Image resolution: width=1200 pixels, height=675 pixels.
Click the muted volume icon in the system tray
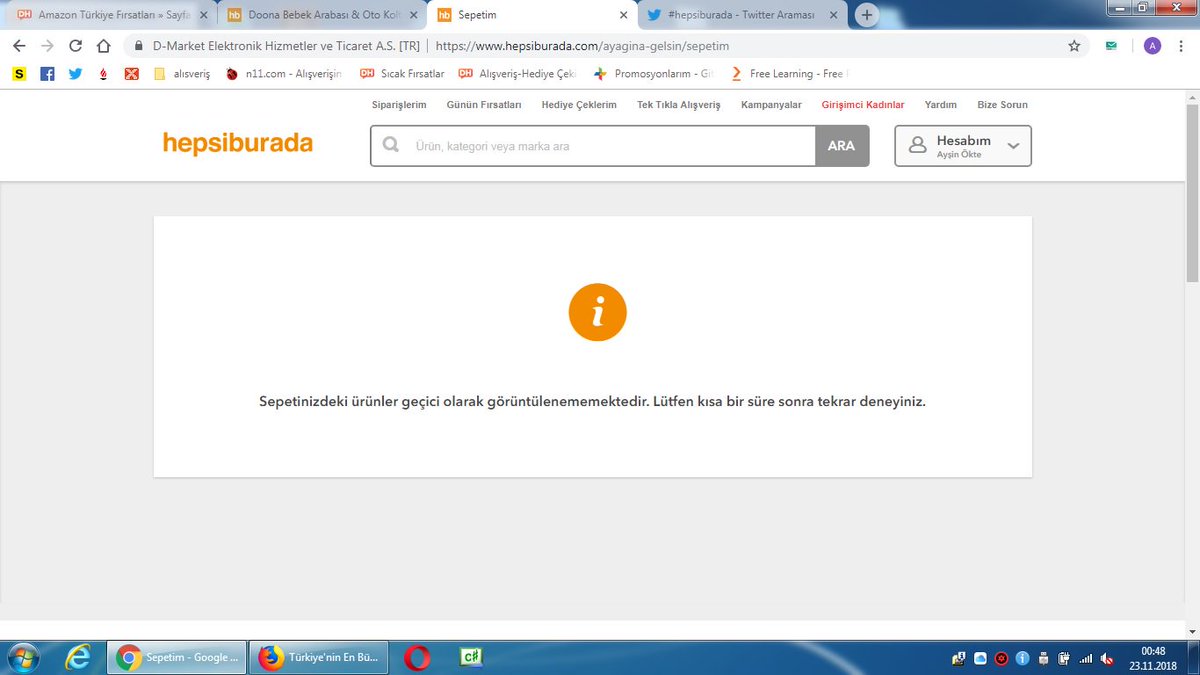[1107, 658]
